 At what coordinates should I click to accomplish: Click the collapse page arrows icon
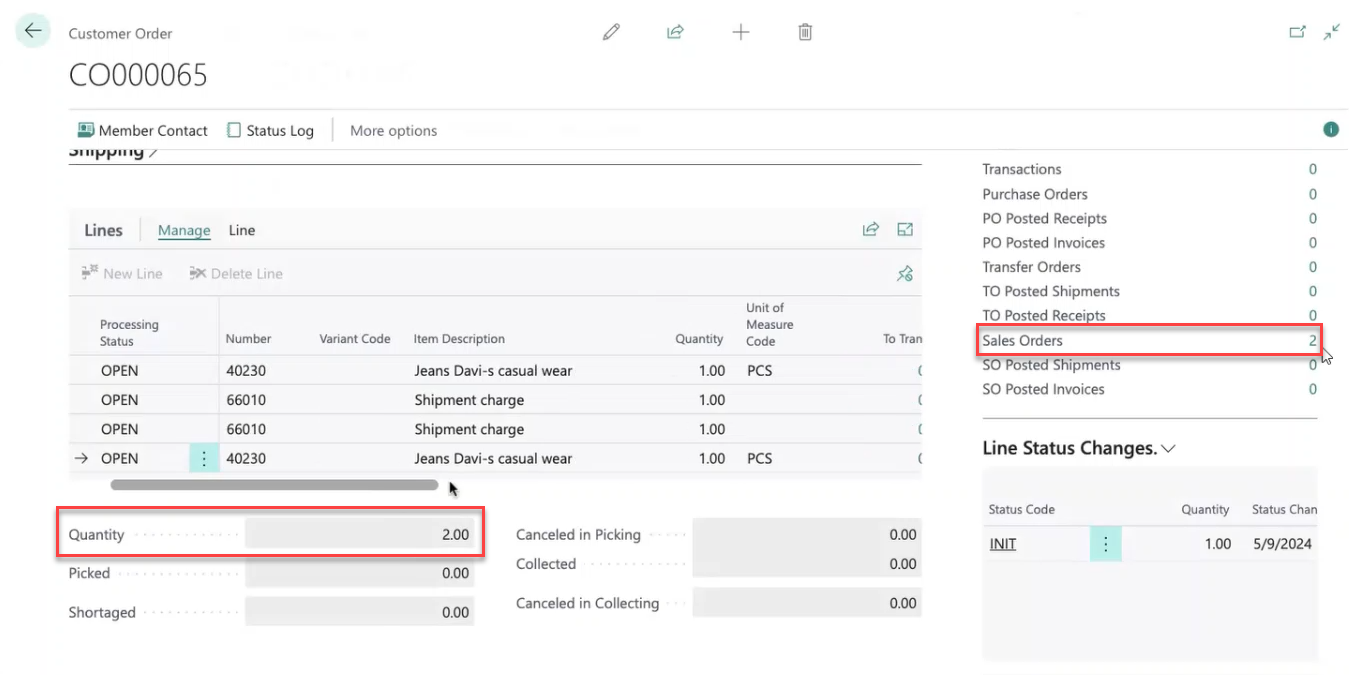(1331, 32)
